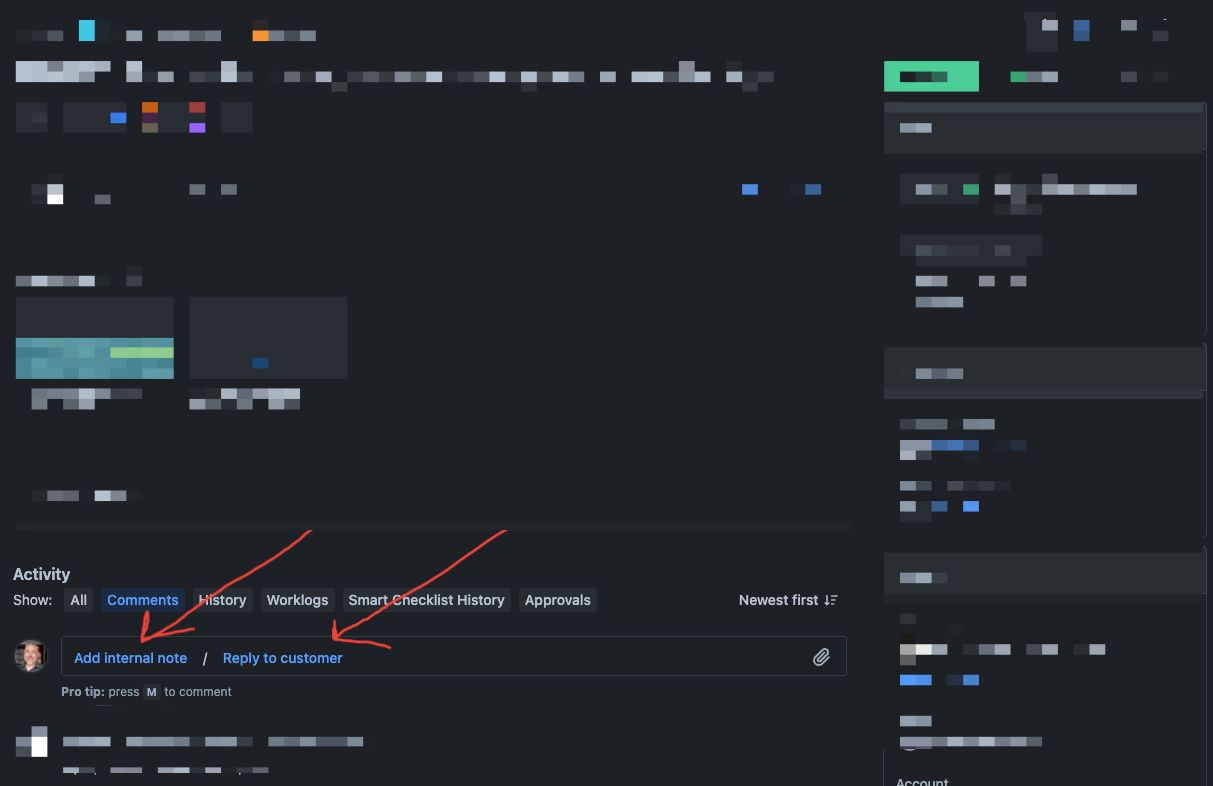Click Add internal note

pos(131,658)
